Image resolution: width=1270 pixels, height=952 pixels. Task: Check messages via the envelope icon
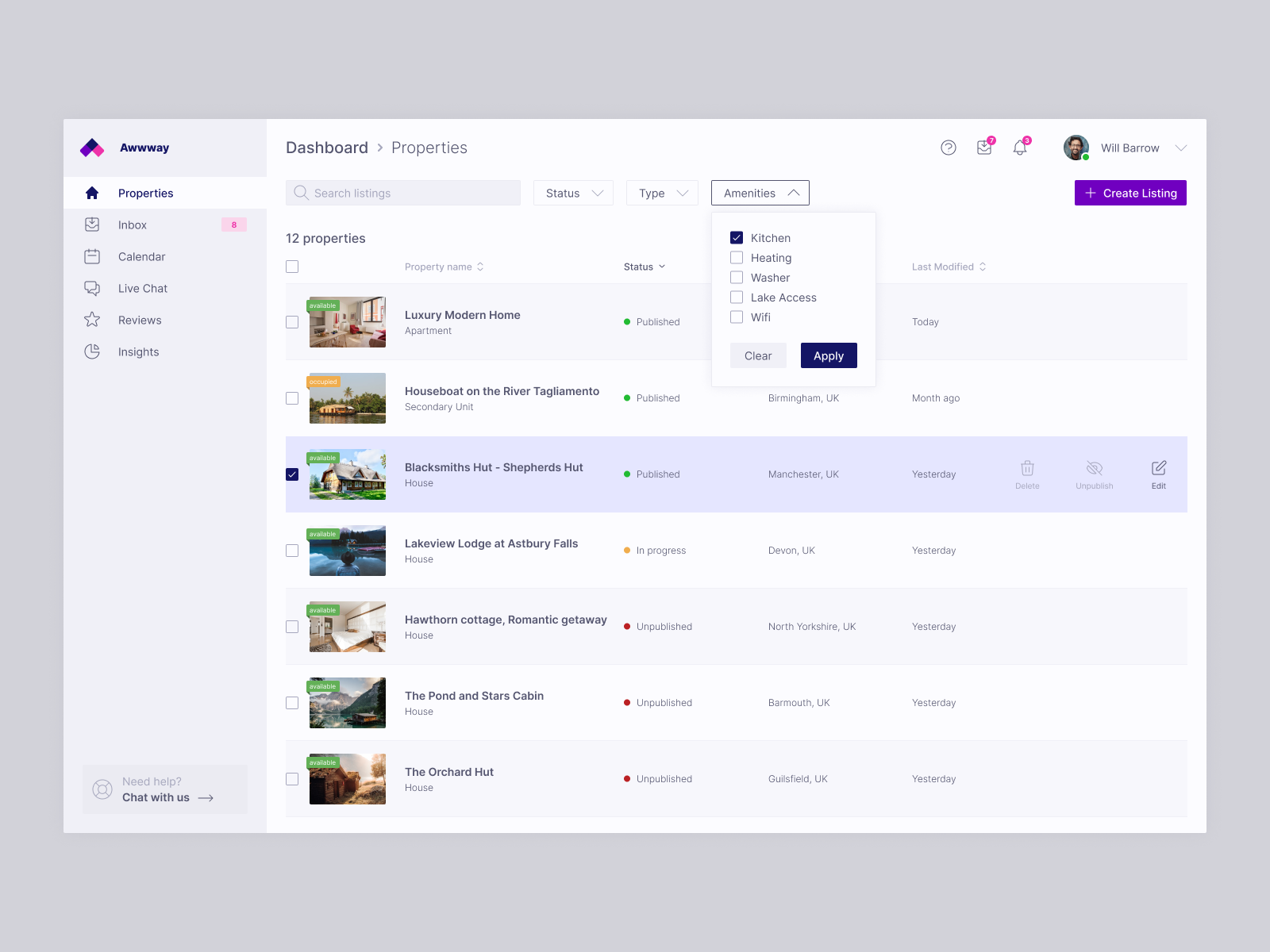[x=983, y=148]
